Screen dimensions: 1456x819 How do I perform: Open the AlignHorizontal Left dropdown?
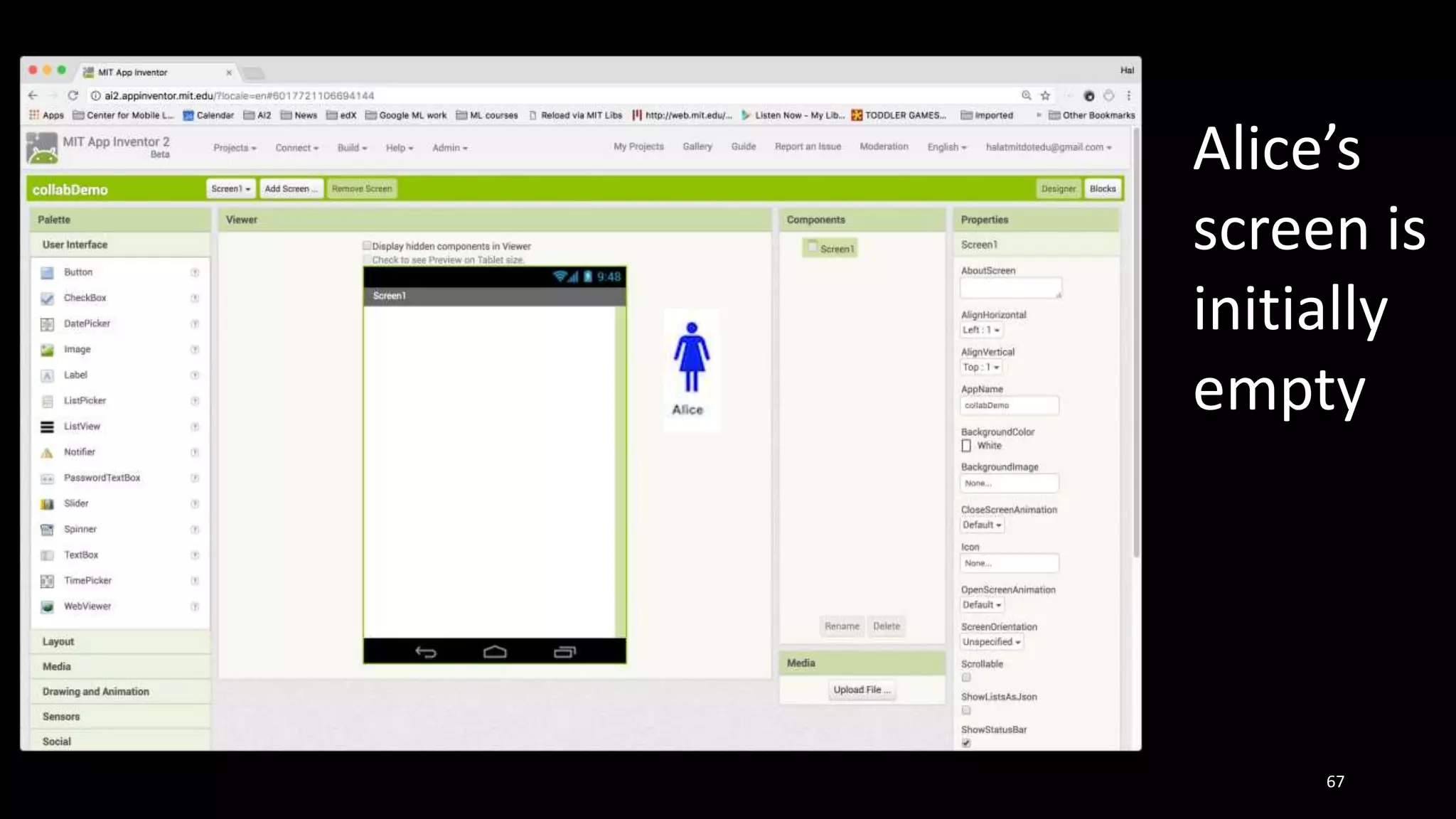click(x=981, y=330)
